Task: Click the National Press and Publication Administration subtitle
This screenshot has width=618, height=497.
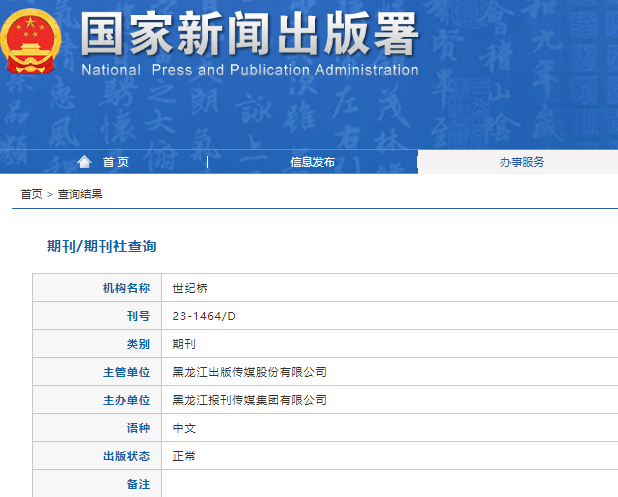Action: pyautogui.click(x=249, y=70)
